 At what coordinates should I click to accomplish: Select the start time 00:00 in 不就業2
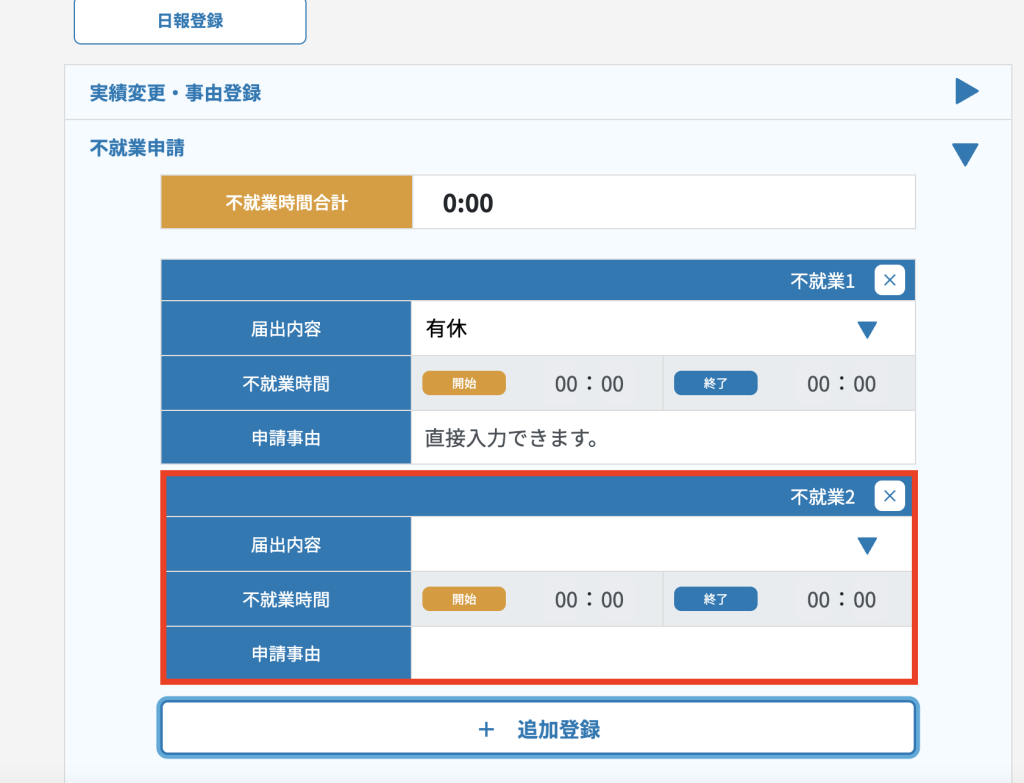tap(589, 599)
